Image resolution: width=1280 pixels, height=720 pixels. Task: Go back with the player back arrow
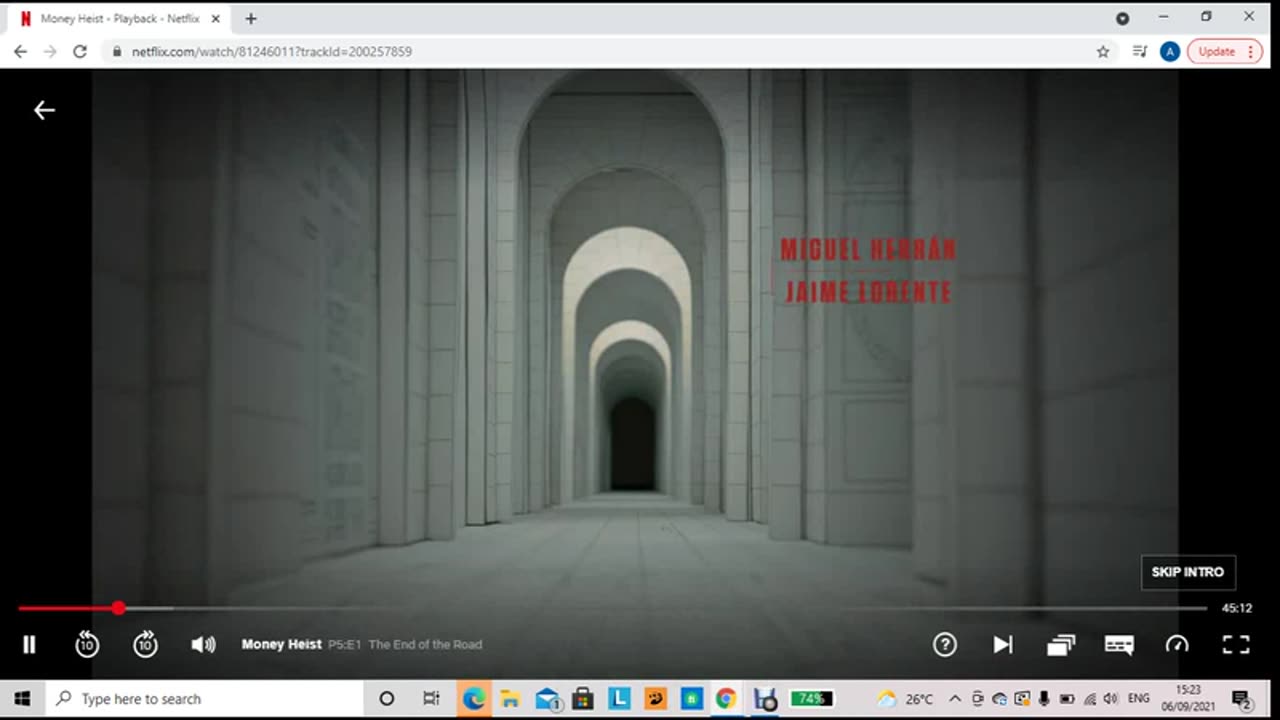pyautogui.click(x=44, y=110)
